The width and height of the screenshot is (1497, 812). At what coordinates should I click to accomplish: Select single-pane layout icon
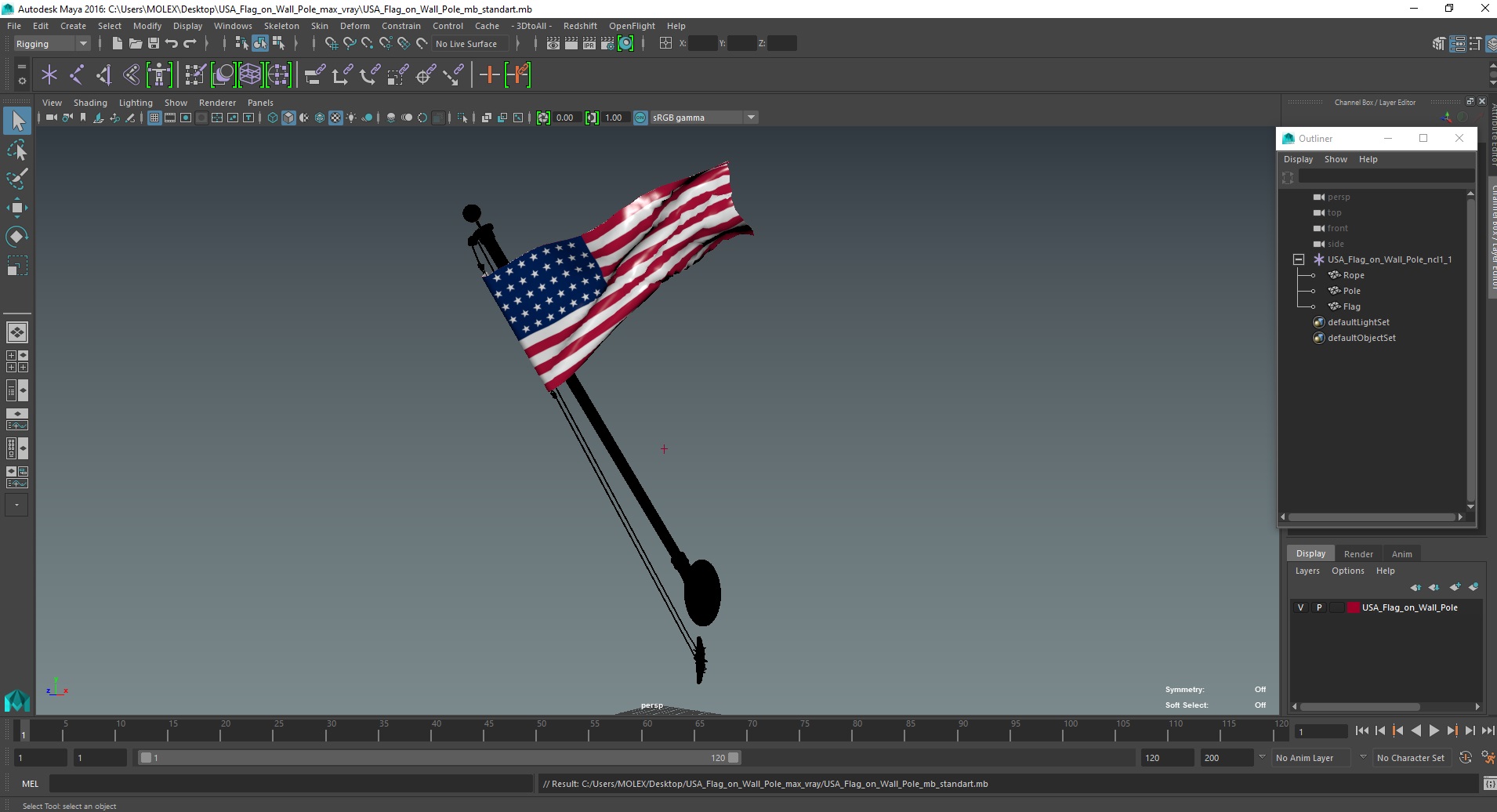pyautogui.click(x=17, y=332)
